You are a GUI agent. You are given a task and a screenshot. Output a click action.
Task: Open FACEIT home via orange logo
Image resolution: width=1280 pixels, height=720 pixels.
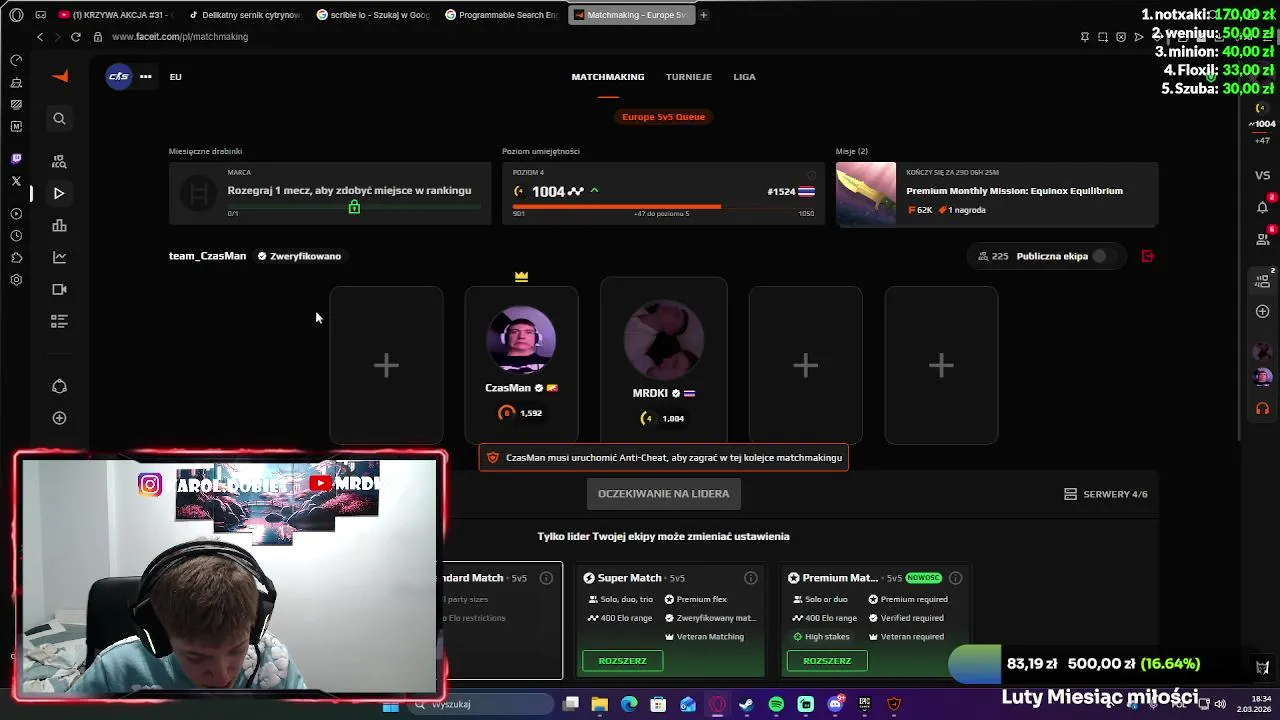(x=60, y=77)
